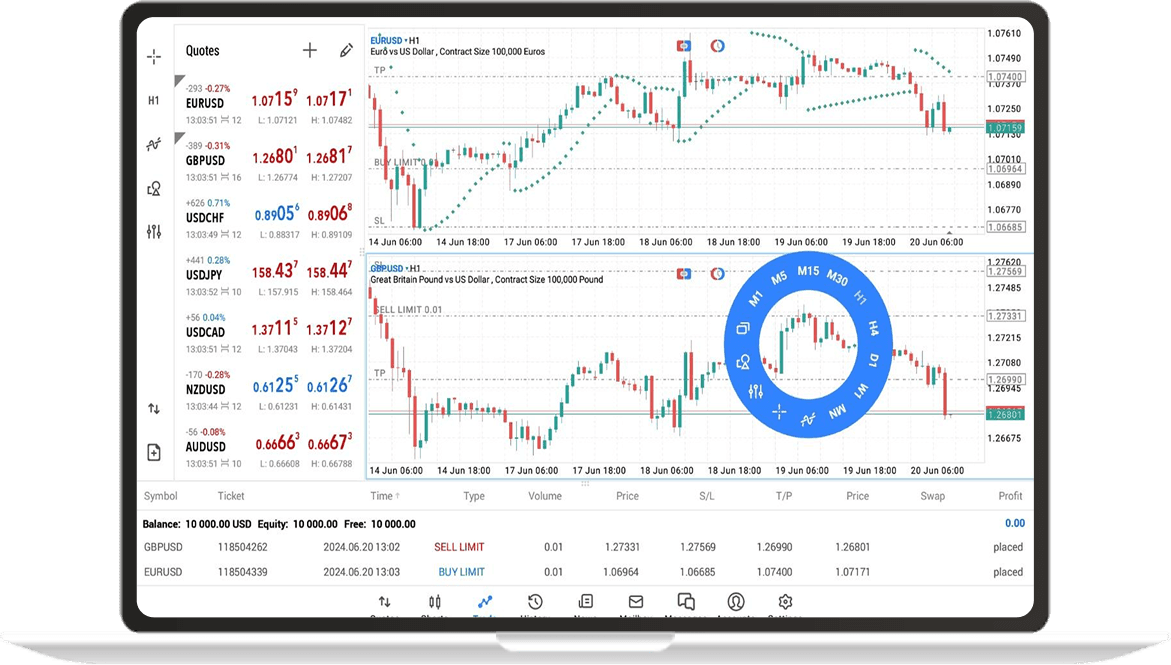The image size is (1171, 665).
Task: Click the settings sliders icon in radial menu
Action: coord(756,391)
